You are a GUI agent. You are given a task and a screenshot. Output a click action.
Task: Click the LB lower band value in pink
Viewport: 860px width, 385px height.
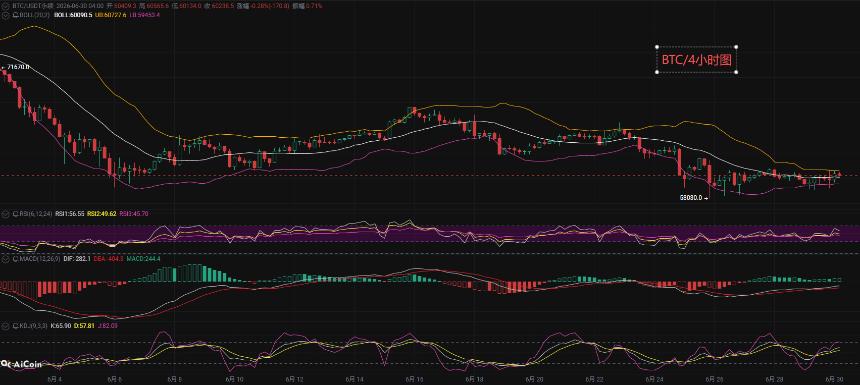pos(144,15)
